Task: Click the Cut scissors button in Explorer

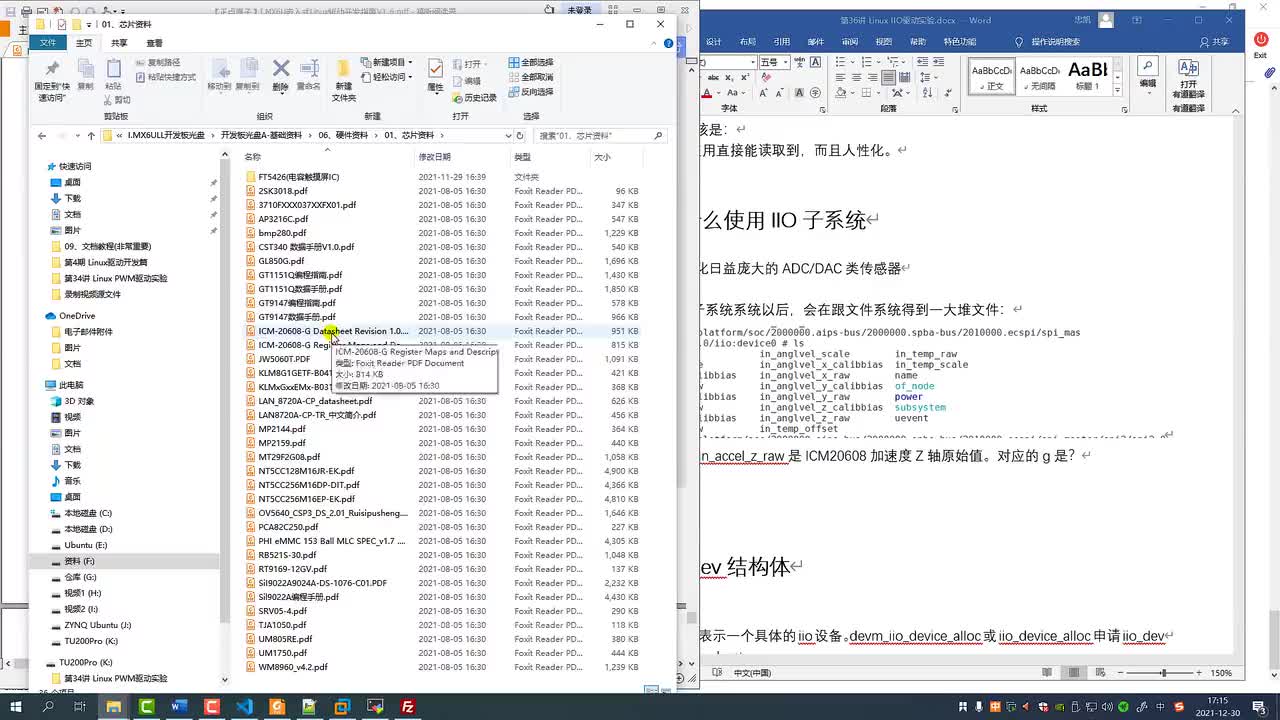Action: [x=116, y=100]
